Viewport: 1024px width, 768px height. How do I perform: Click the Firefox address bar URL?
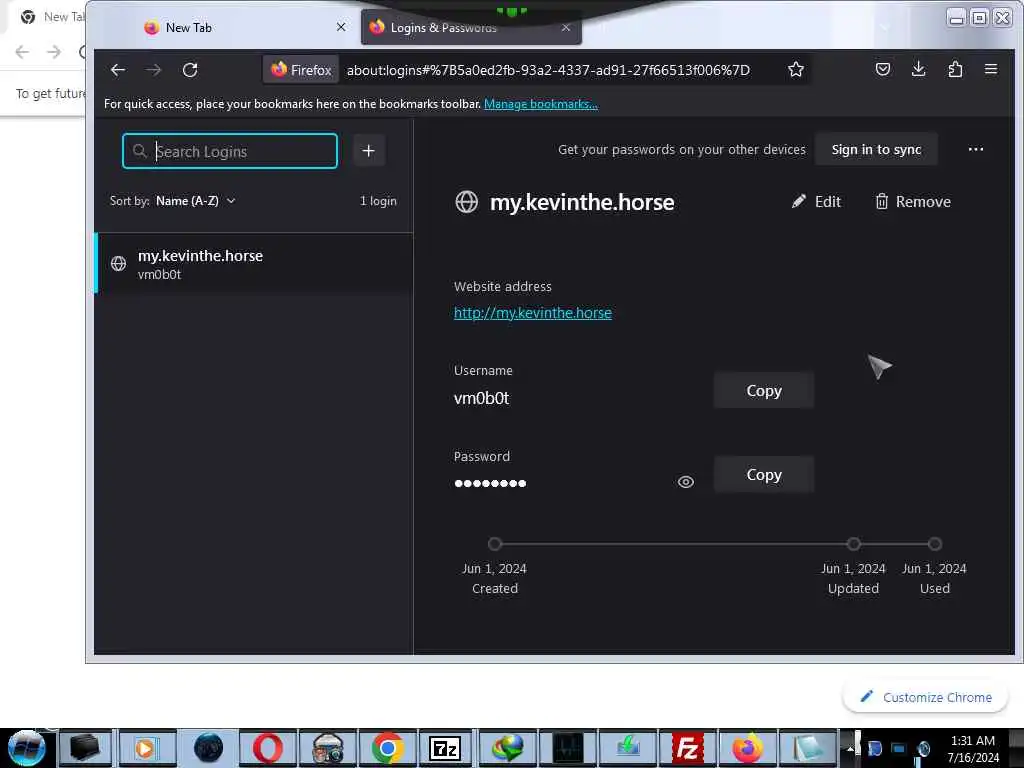click(549, 70)
